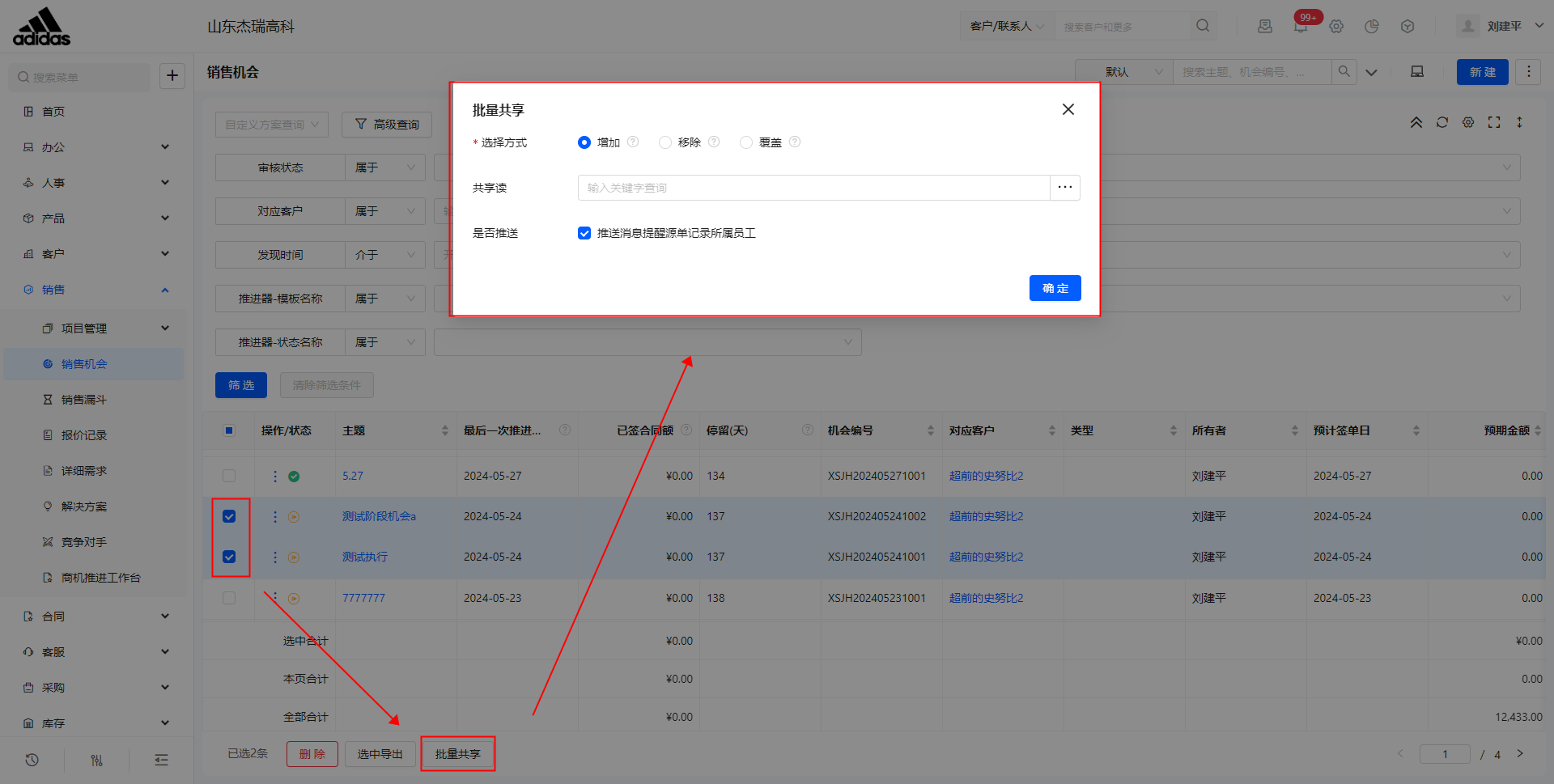Close the 批量共享 dialog
This screenshot has height=784, width=1554.
click(x=1068, y=109)
